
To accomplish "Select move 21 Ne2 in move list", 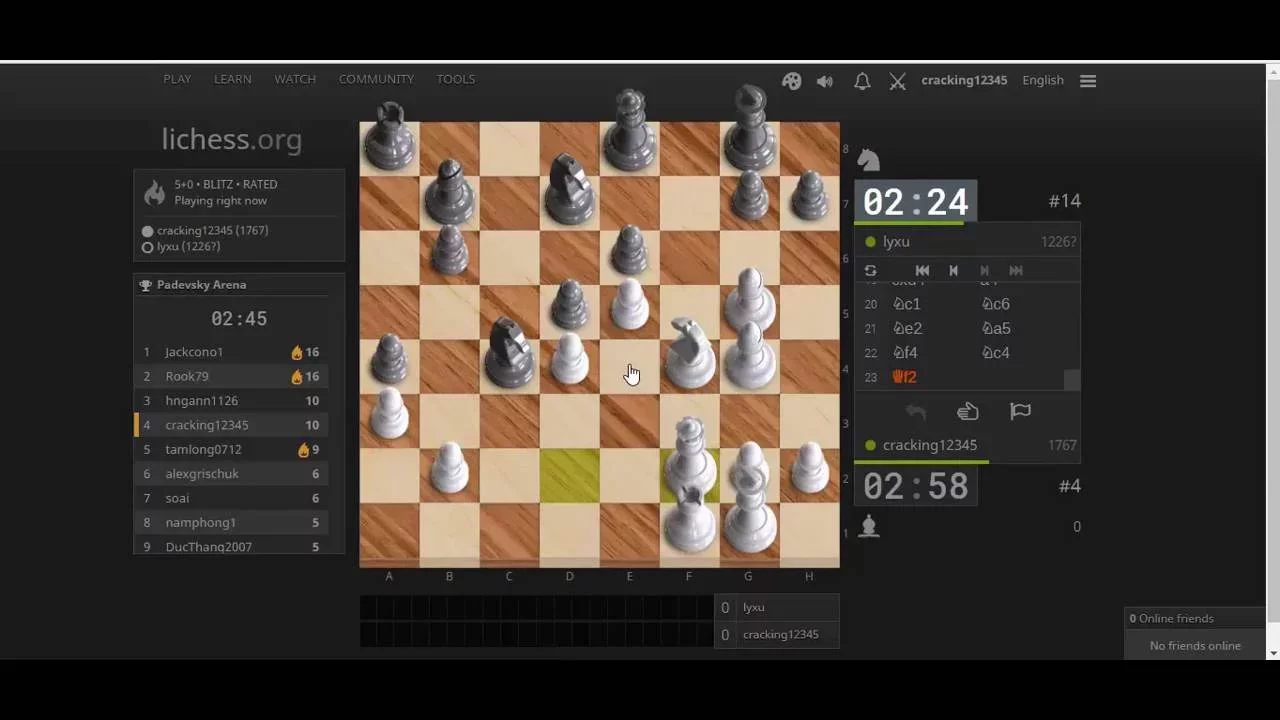I will (907, 328).
